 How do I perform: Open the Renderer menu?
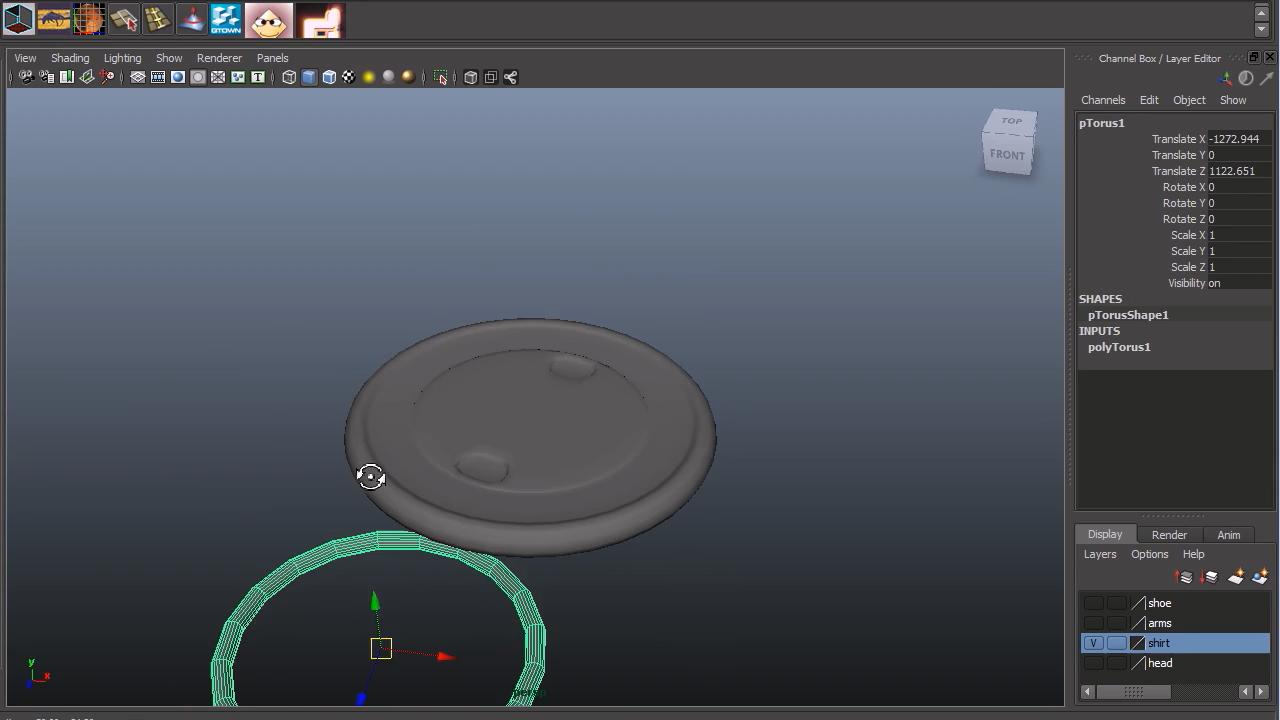click(219, 58)
